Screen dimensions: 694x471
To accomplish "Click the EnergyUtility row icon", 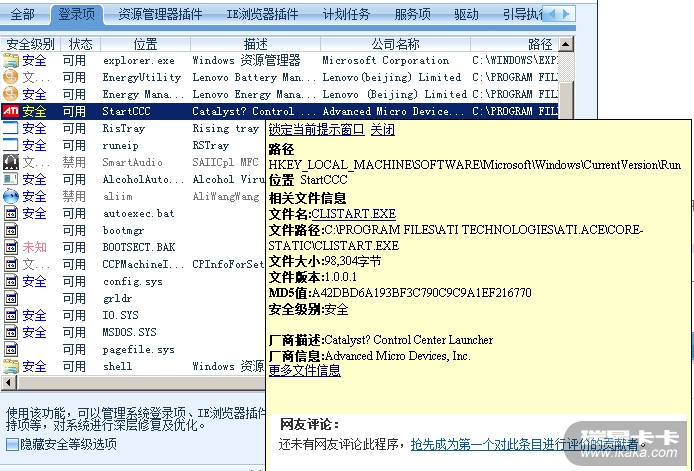I will (11, 77).
